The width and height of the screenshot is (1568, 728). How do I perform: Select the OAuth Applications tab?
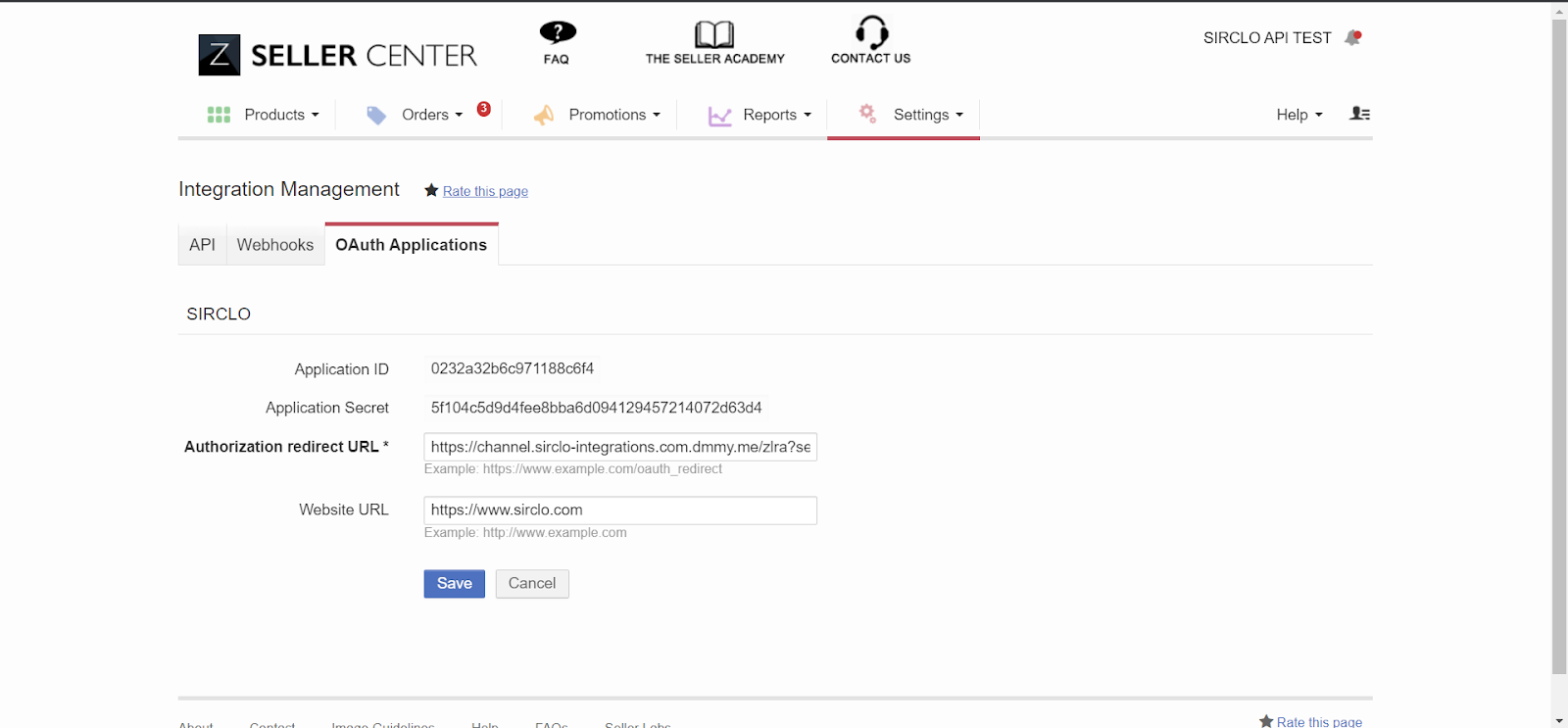coord(412,245)
